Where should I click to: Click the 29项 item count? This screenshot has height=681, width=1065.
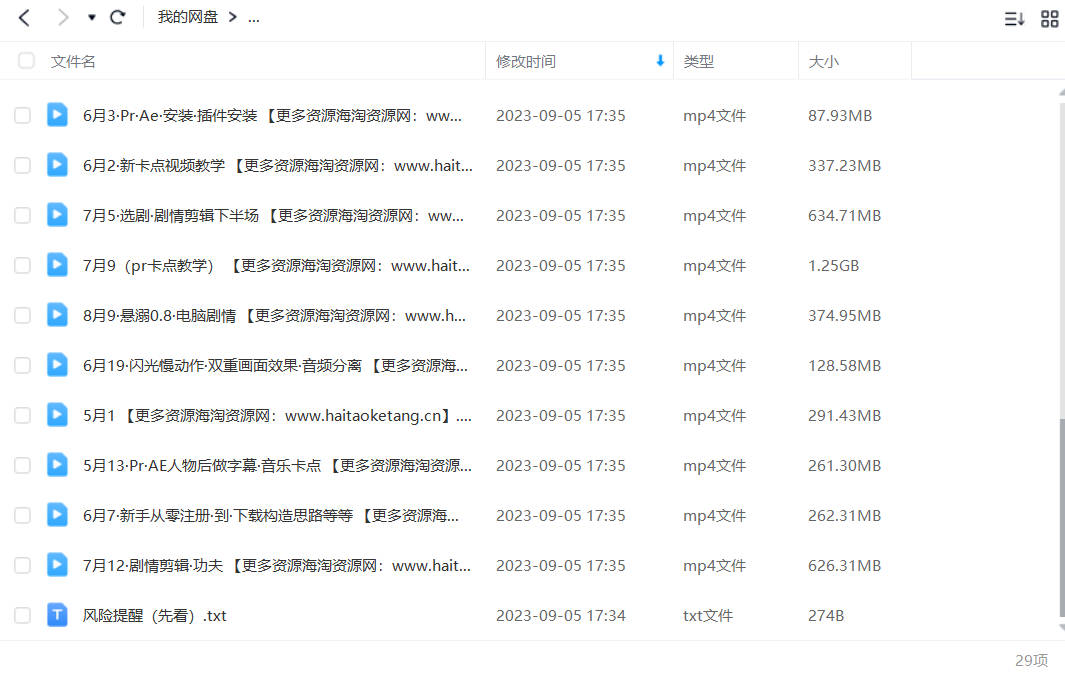click(x=1031, y=661)
